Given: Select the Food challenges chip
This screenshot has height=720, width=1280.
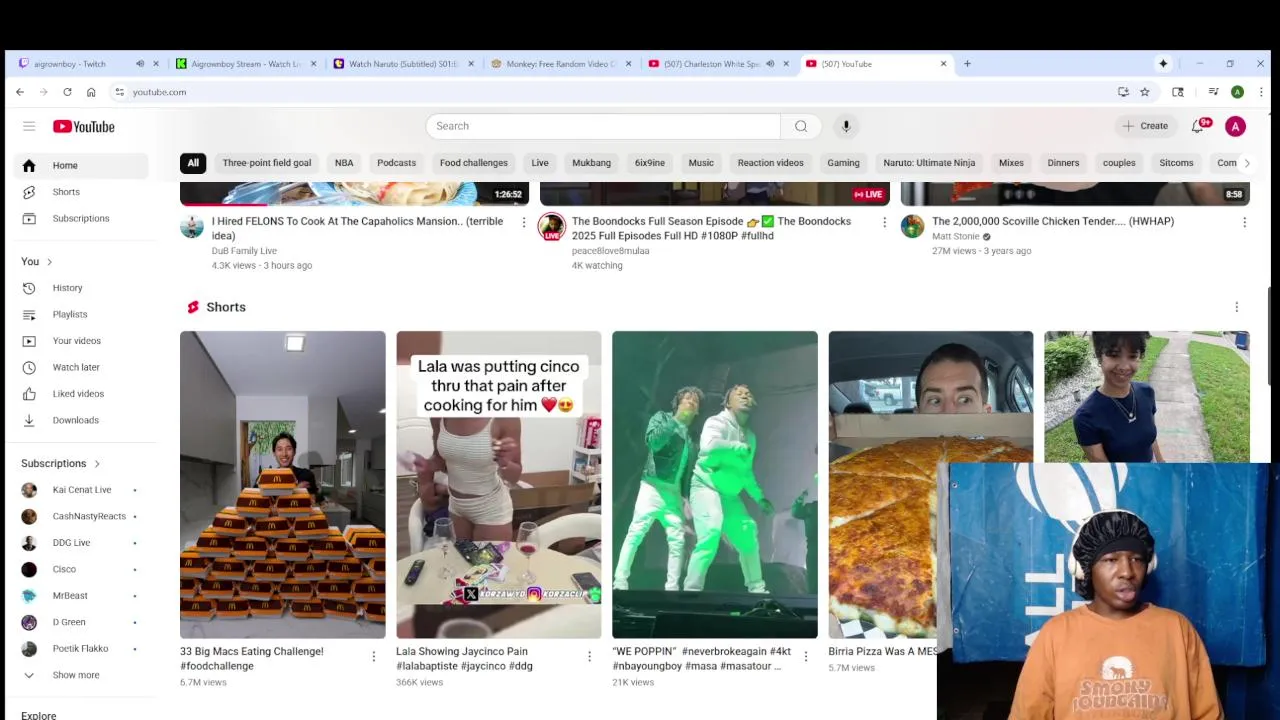Looking at the screenshot, I should point(474,163).
